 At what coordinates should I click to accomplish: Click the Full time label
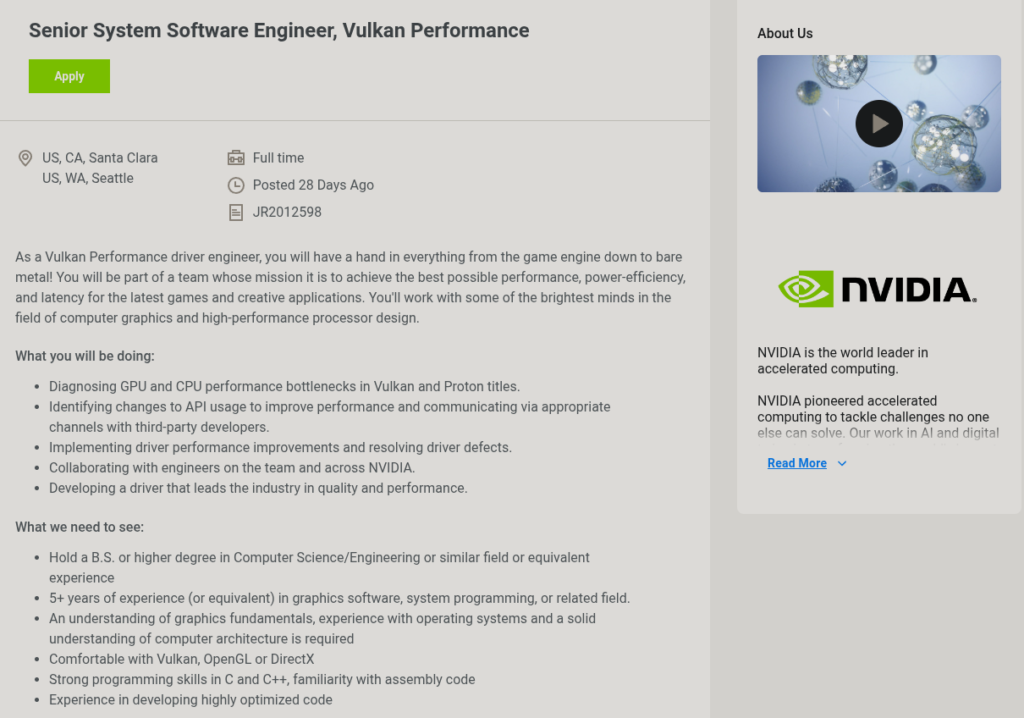click(278, 158)
